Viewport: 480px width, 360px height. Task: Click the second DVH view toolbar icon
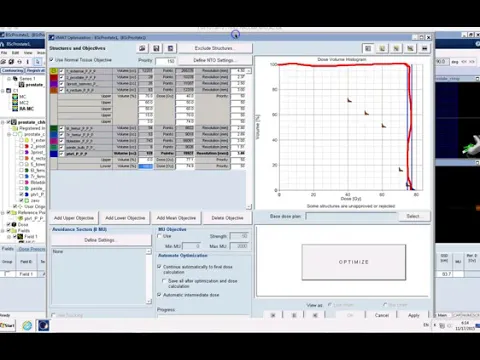click(x=382, y=48)
